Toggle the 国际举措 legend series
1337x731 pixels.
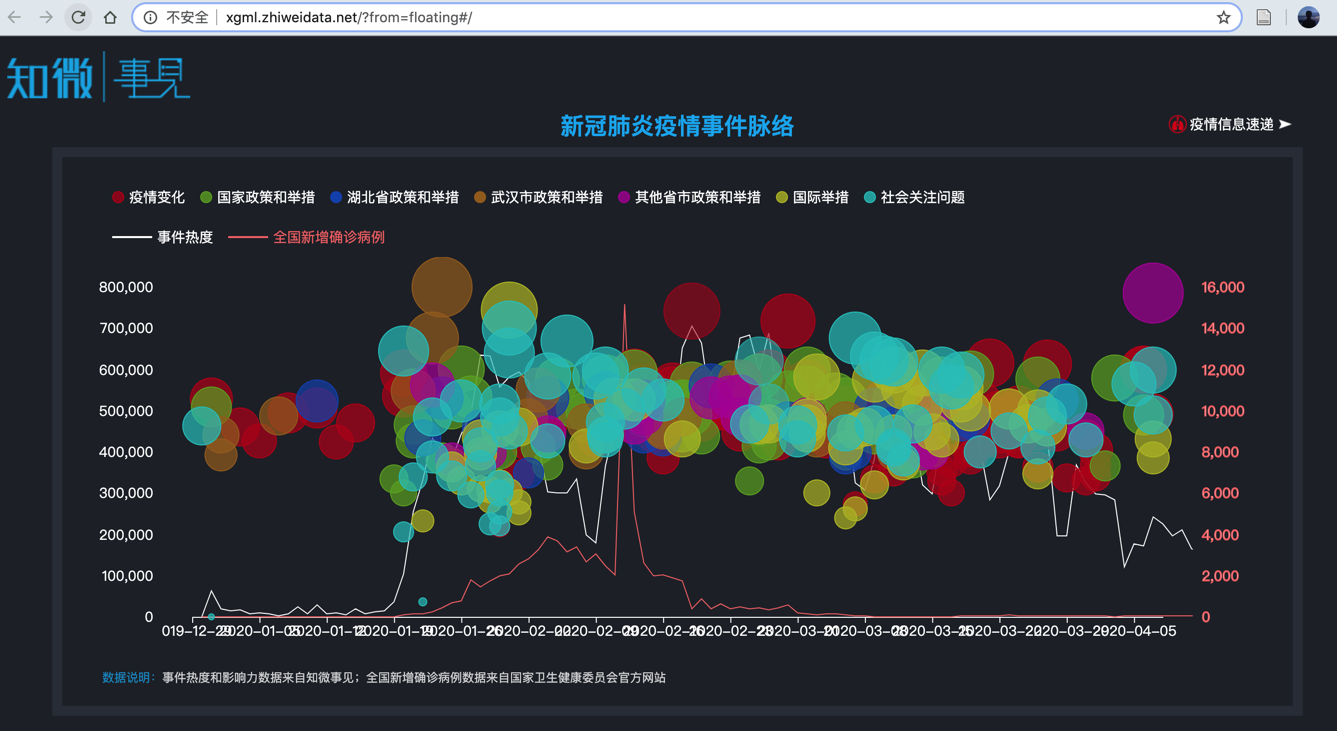(x=811, y=197)
